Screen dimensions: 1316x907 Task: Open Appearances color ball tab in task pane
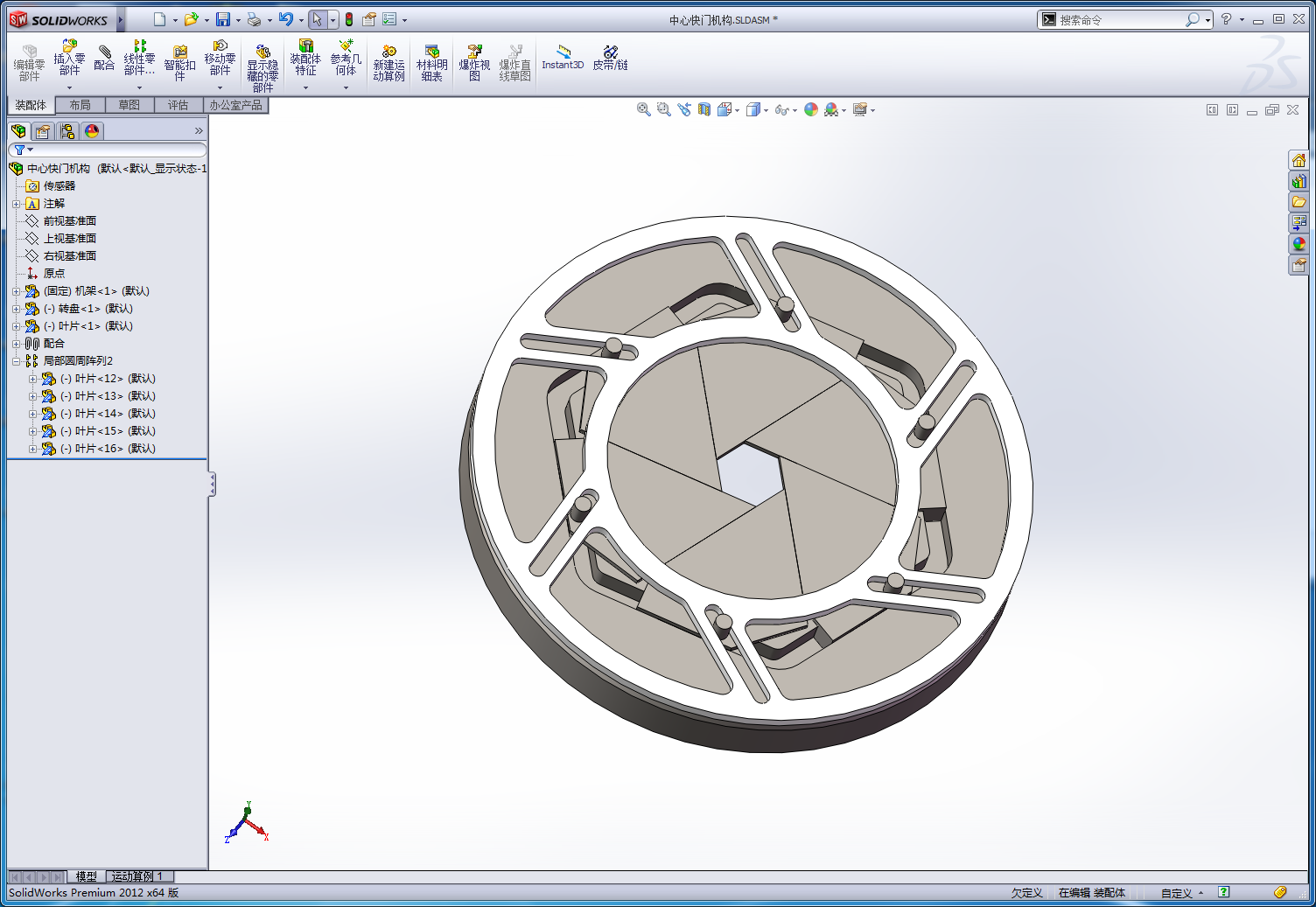pyautogui.click(x=1299, y=244)
